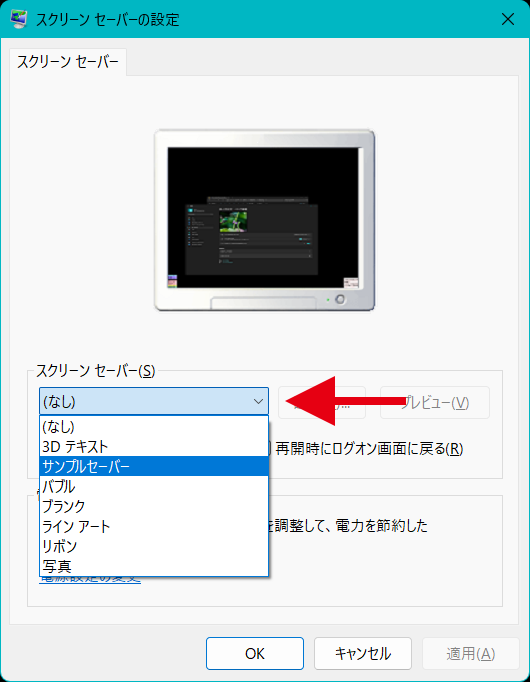530x682 pixels.
Task: Click the プレビュー(V) button
Action: pyautogui.click(x=435, y=403)
